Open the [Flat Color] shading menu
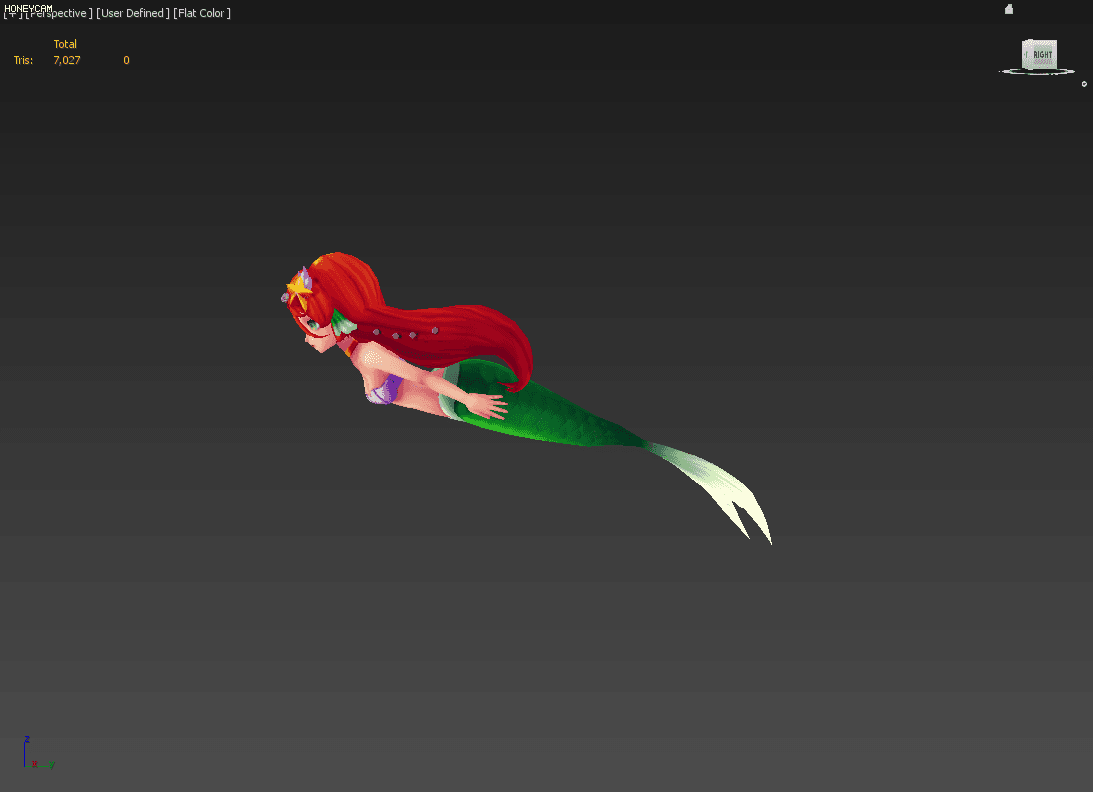 tap(200, 13)
